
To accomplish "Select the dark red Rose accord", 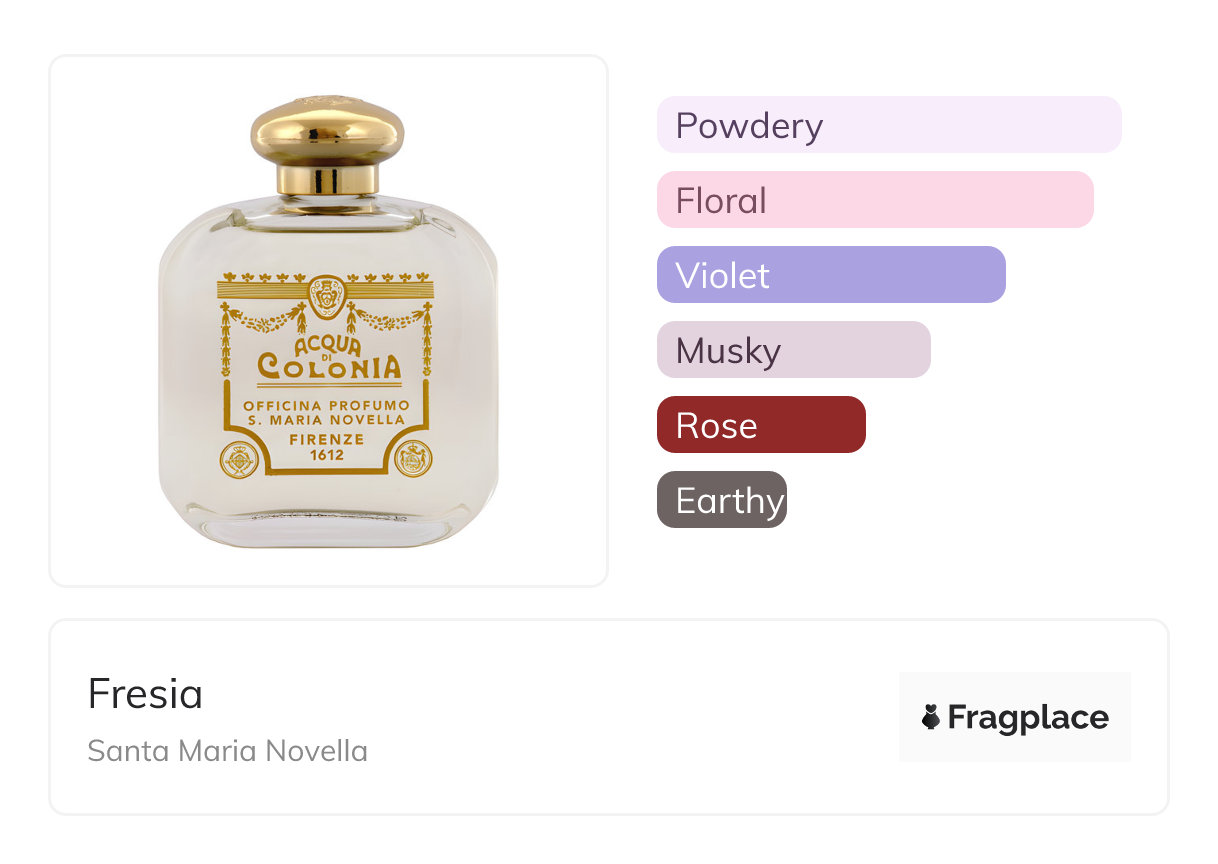I will coord(760,425).
